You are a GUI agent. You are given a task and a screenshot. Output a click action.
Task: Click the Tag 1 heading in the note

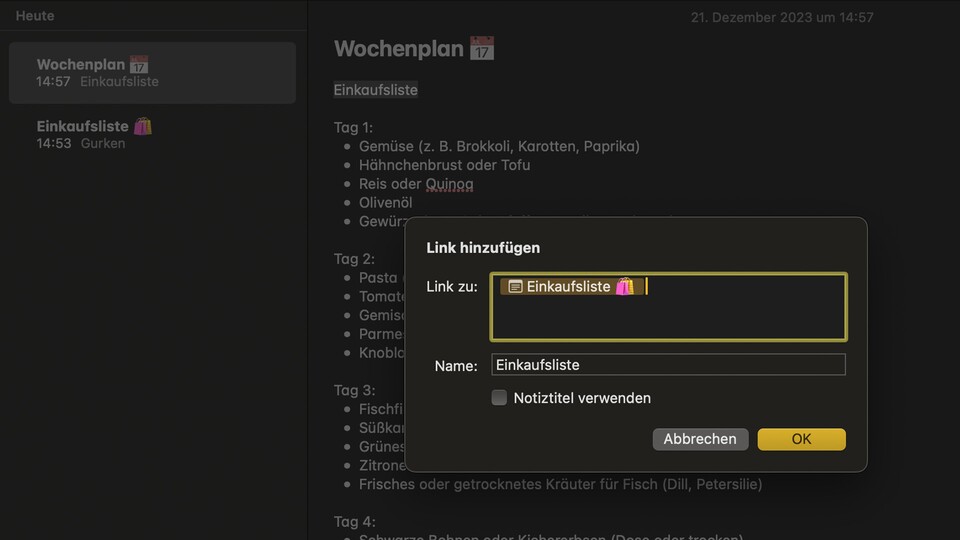point(353,127)
